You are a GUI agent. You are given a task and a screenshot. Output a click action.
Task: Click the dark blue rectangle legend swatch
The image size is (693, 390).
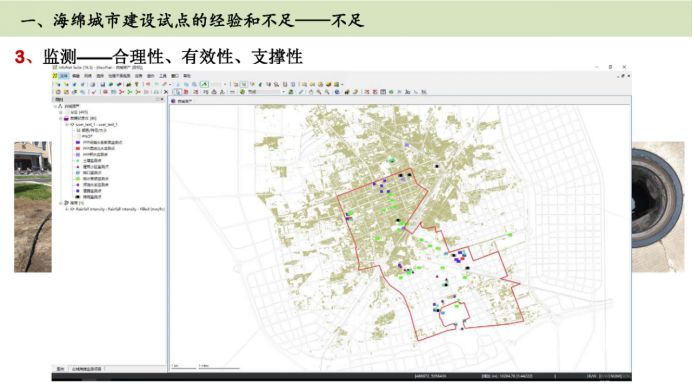(78, 142)
